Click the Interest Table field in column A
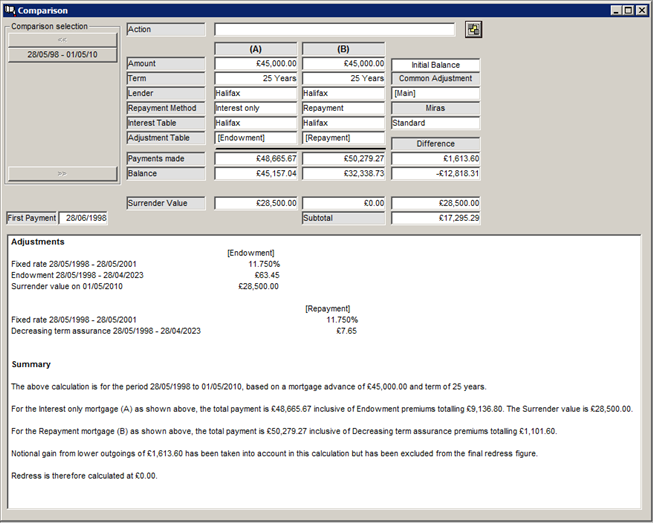 coord(256,123)
